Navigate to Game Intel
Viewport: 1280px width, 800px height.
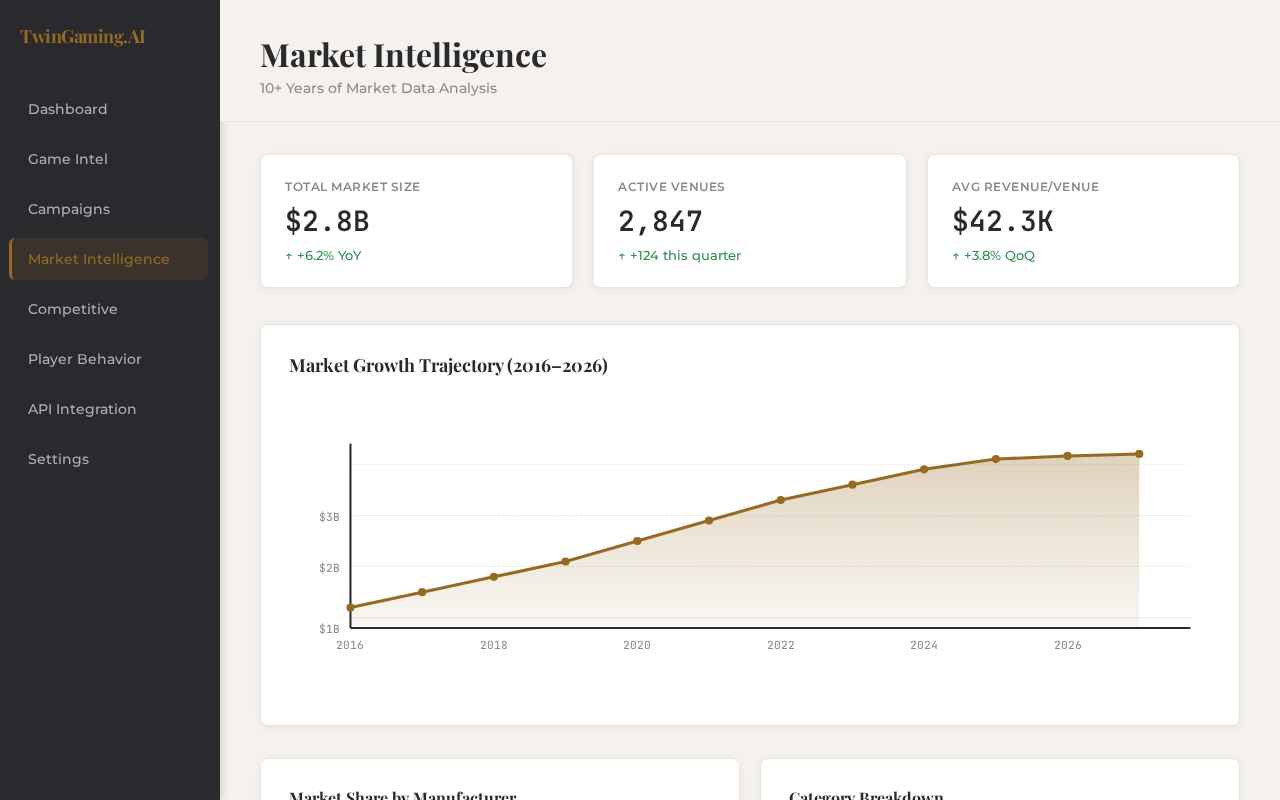click(68, 158)
